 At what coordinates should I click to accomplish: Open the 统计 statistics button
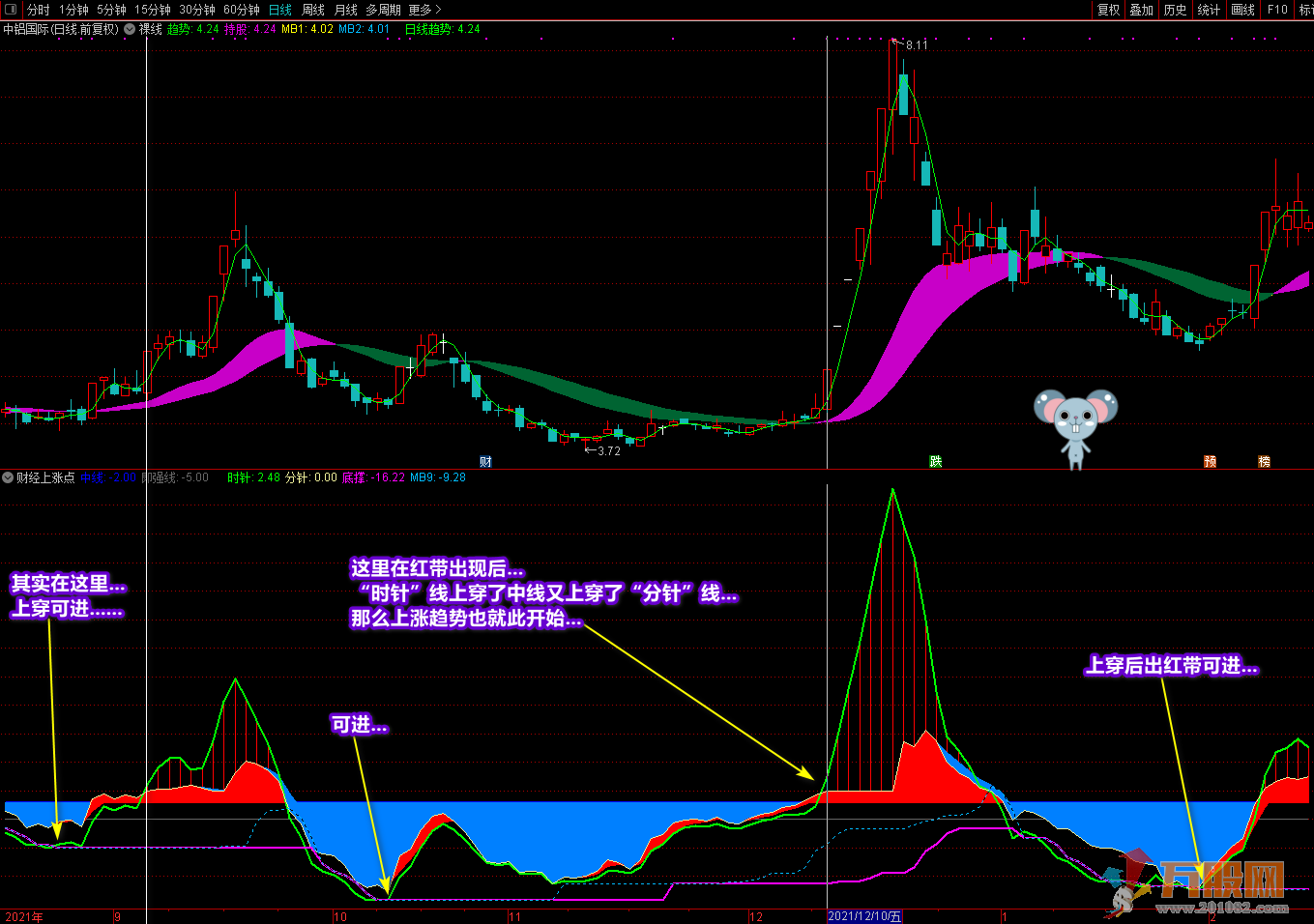1209,10
